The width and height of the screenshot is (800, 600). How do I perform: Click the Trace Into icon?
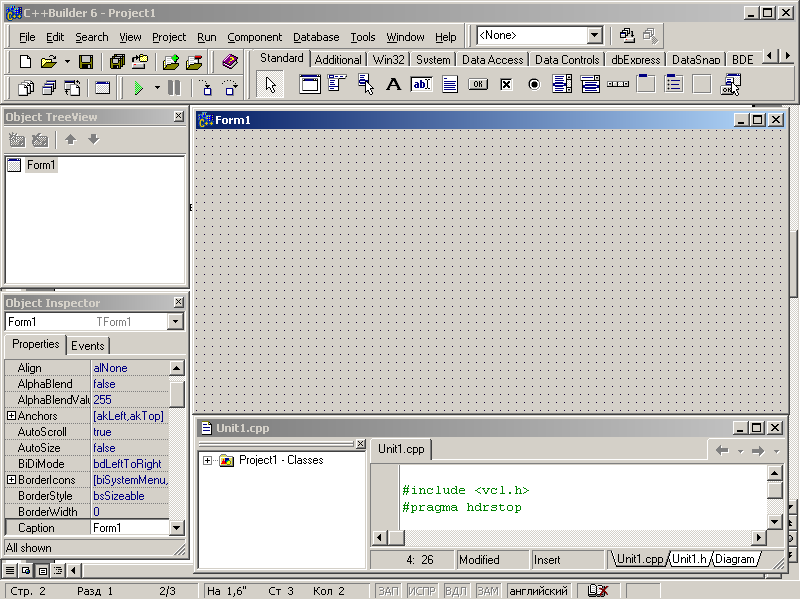coord(206,88)
